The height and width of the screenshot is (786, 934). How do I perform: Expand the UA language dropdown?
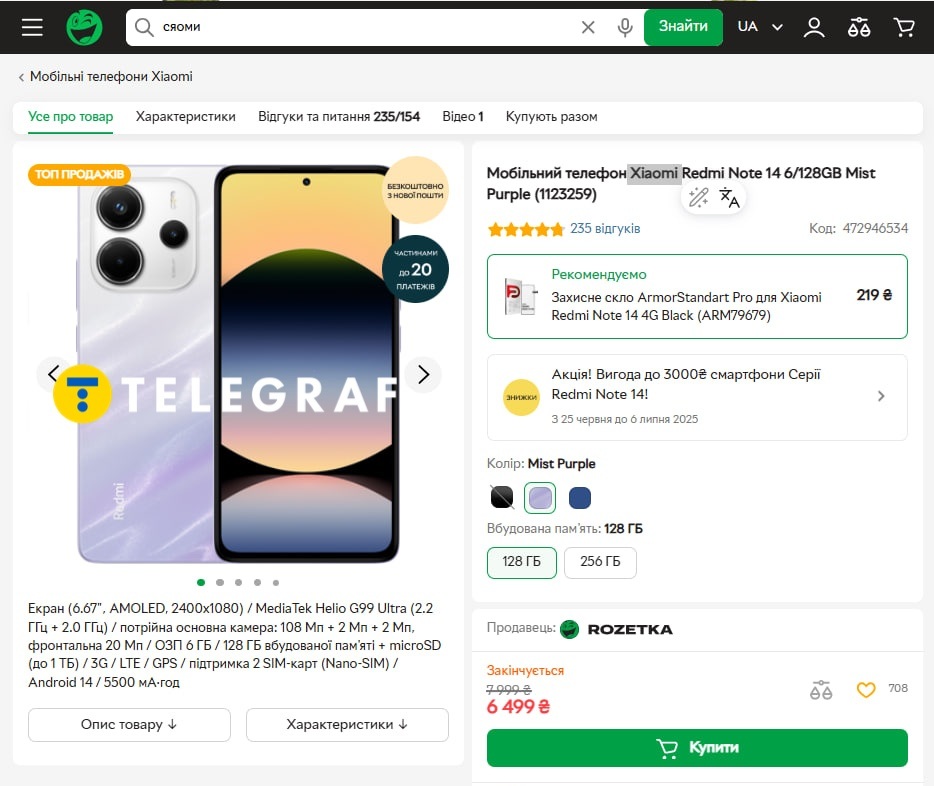click(x=760, y=27)
